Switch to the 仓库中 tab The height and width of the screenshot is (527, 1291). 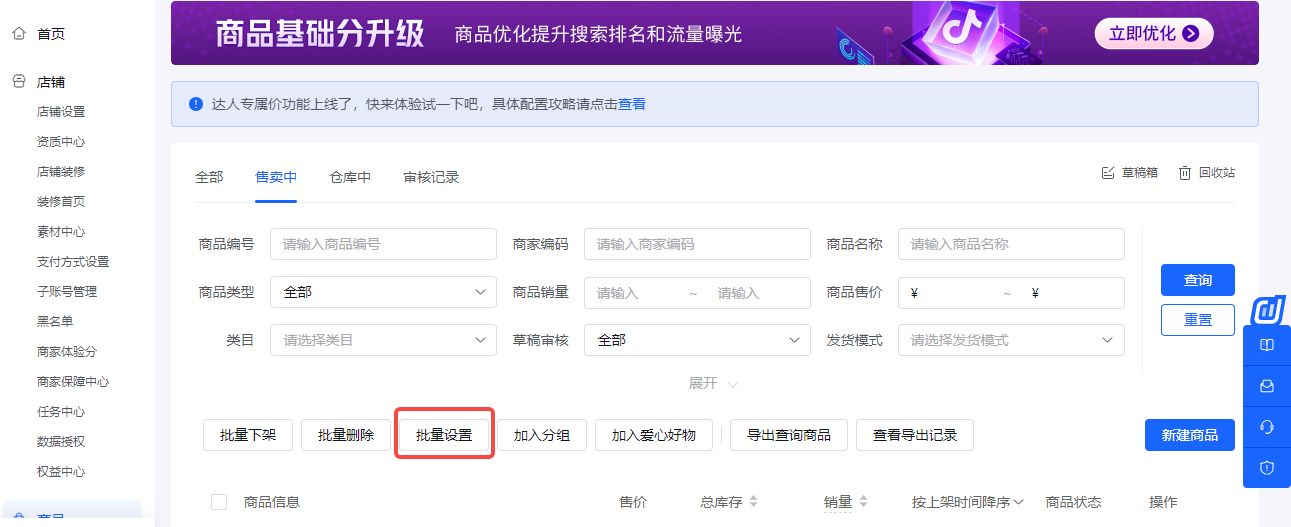point(350,177)
